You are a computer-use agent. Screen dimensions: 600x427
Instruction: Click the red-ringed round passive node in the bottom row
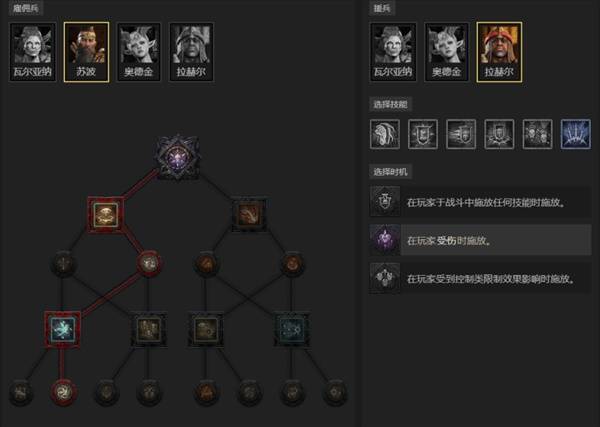(x=64, y=392)
